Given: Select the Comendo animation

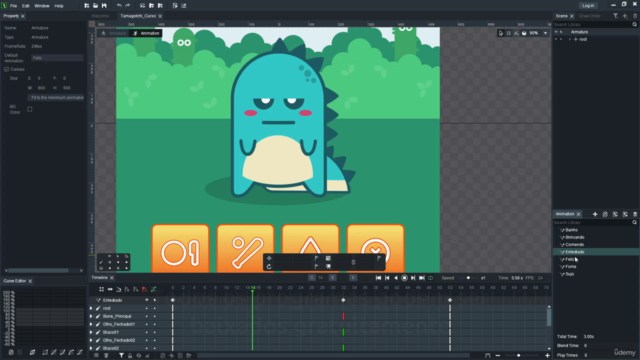Looking at the screenshot, I should [x=575, y=245].
